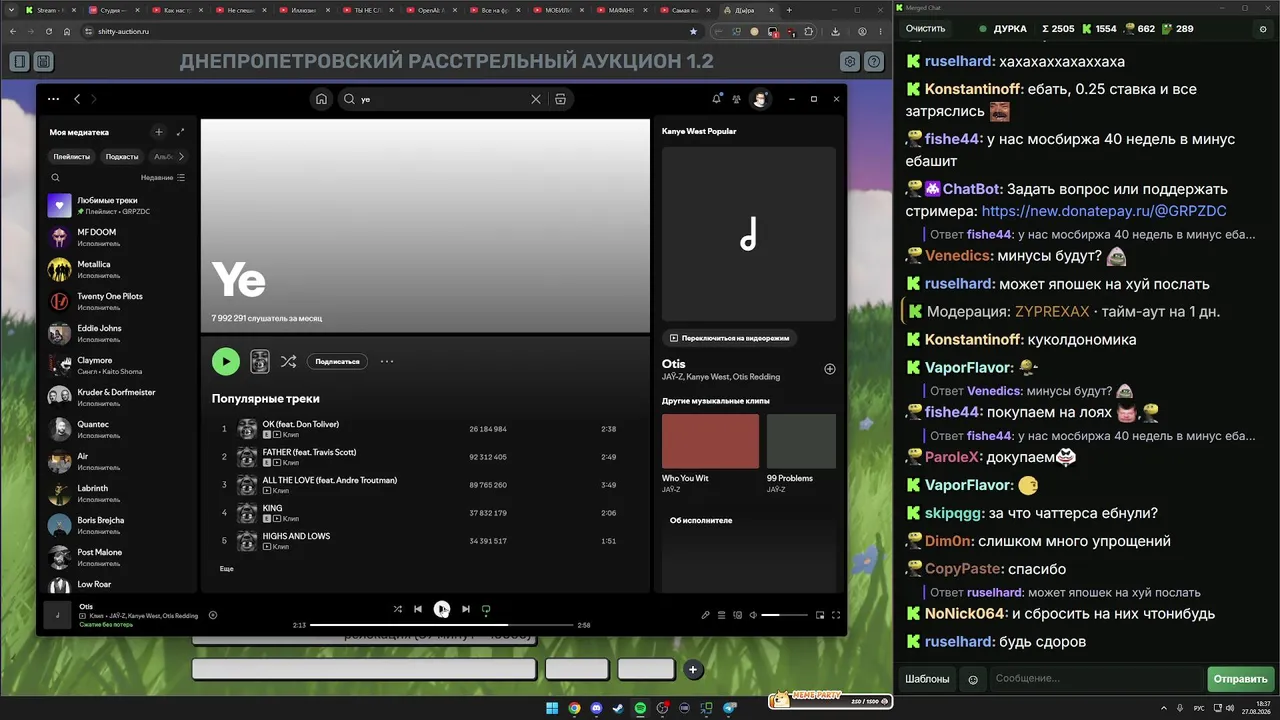1280x720 pixels.
Task: Toggle repeat in the player bar
Action: [486, 609]
